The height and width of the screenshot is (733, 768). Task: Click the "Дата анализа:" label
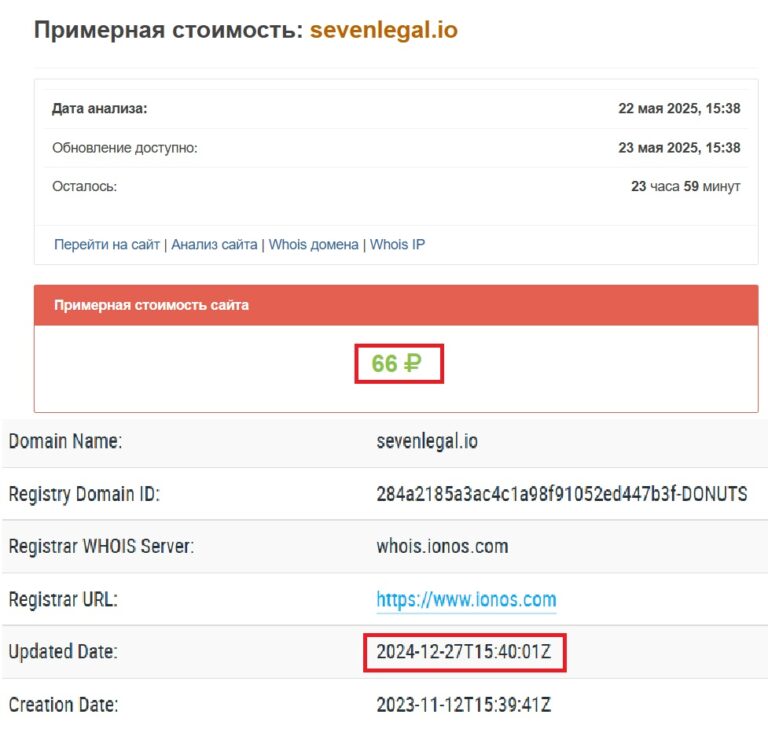(x=100, y=108)
